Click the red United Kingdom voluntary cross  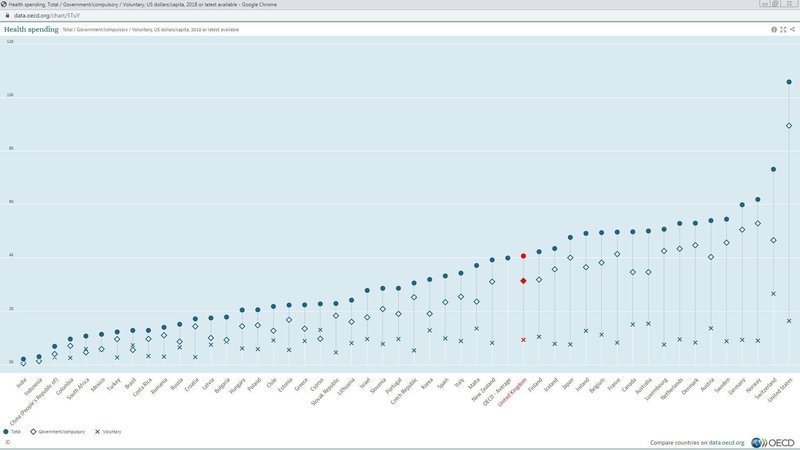[523, 340]
